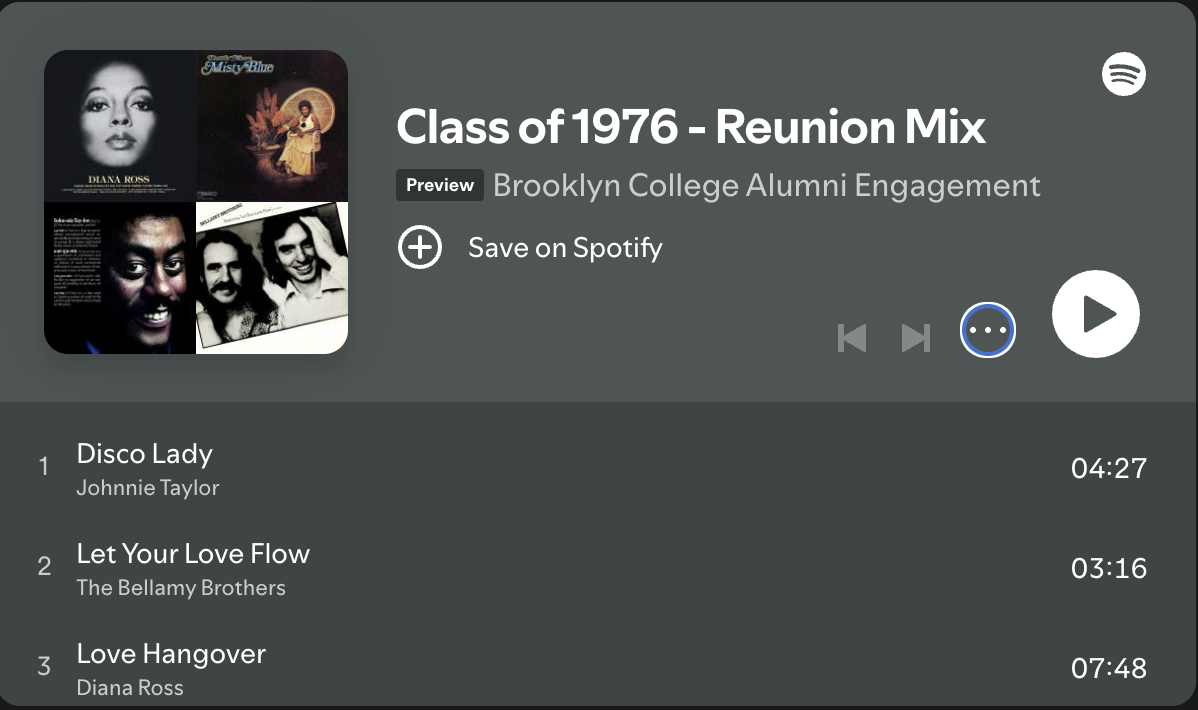The height and width of the screenshot is (710, 1198).
Task: Open The Bellamy Brothers artist name
Action: click(181, 588)
